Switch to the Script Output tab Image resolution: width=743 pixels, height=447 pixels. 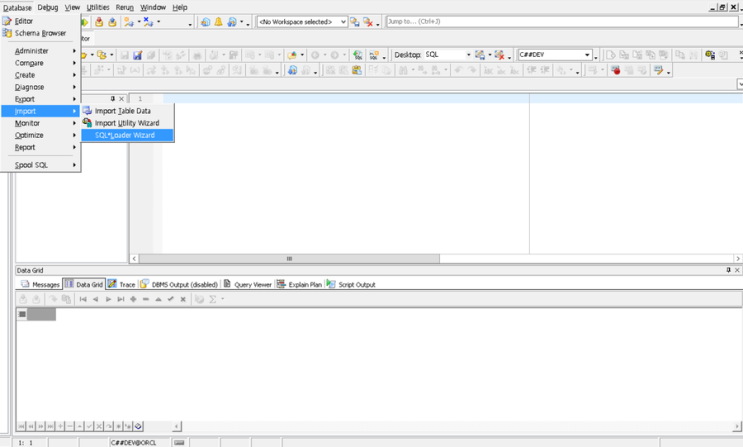[x=351, y=284]
